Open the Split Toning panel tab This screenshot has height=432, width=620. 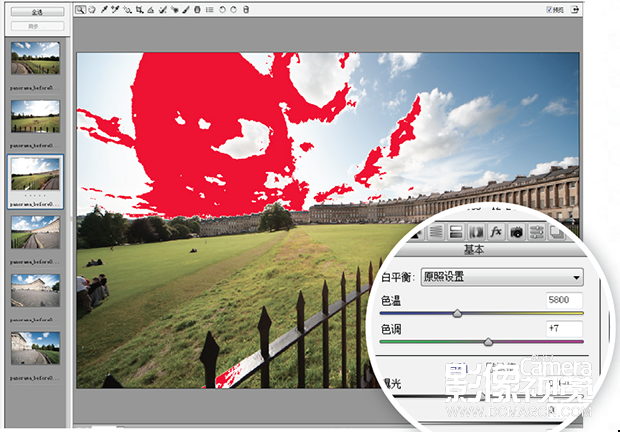click(x=456, y=232)
